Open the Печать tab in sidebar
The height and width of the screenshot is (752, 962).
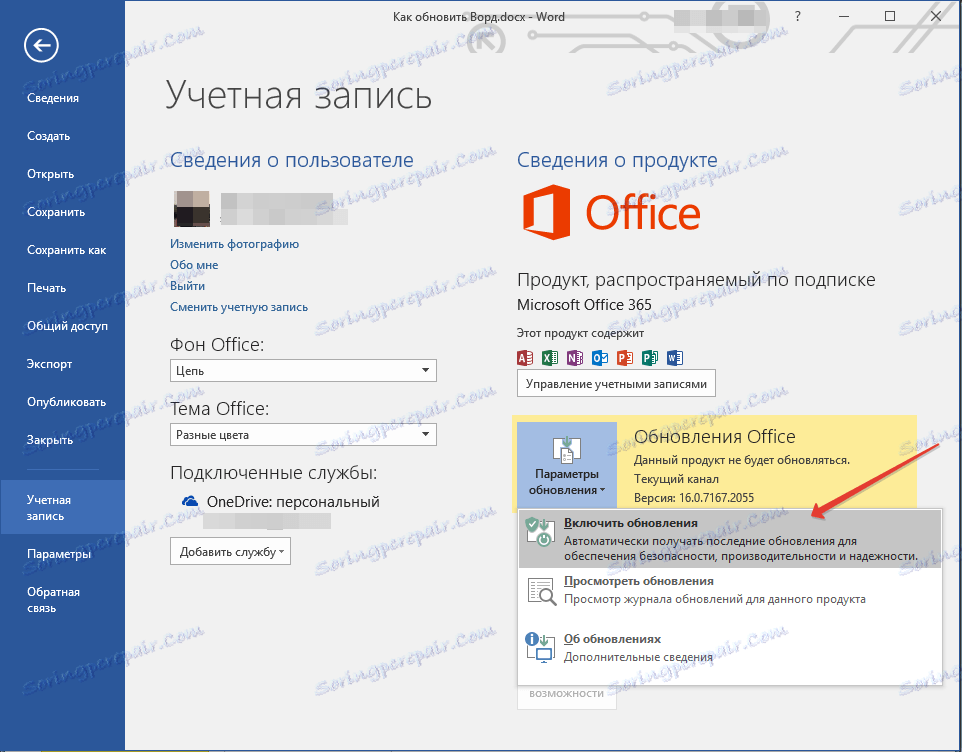tap(62, 288)
